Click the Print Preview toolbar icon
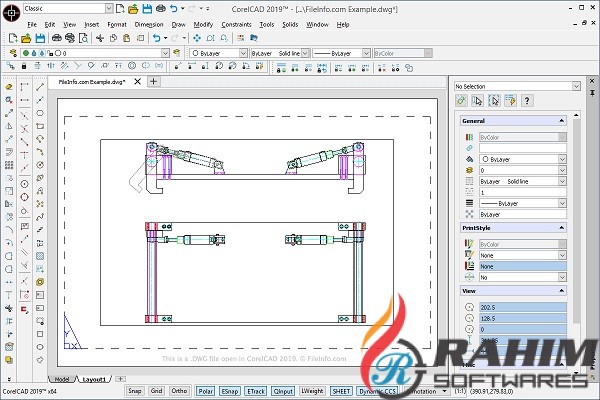The width and height of the screenshot is (600, 400). point(83,38)
